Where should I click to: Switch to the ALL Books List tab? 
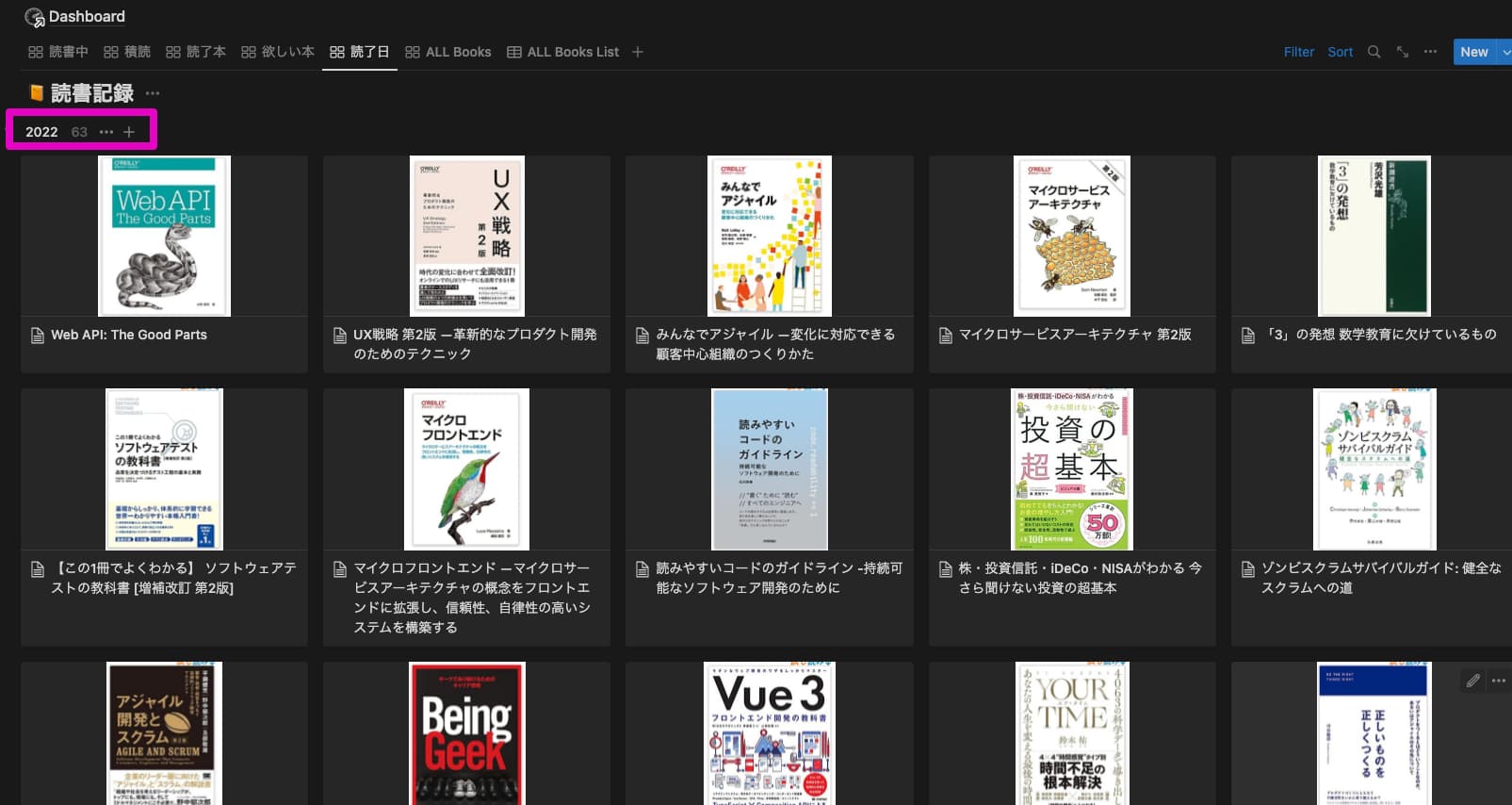tap(562, 52)
